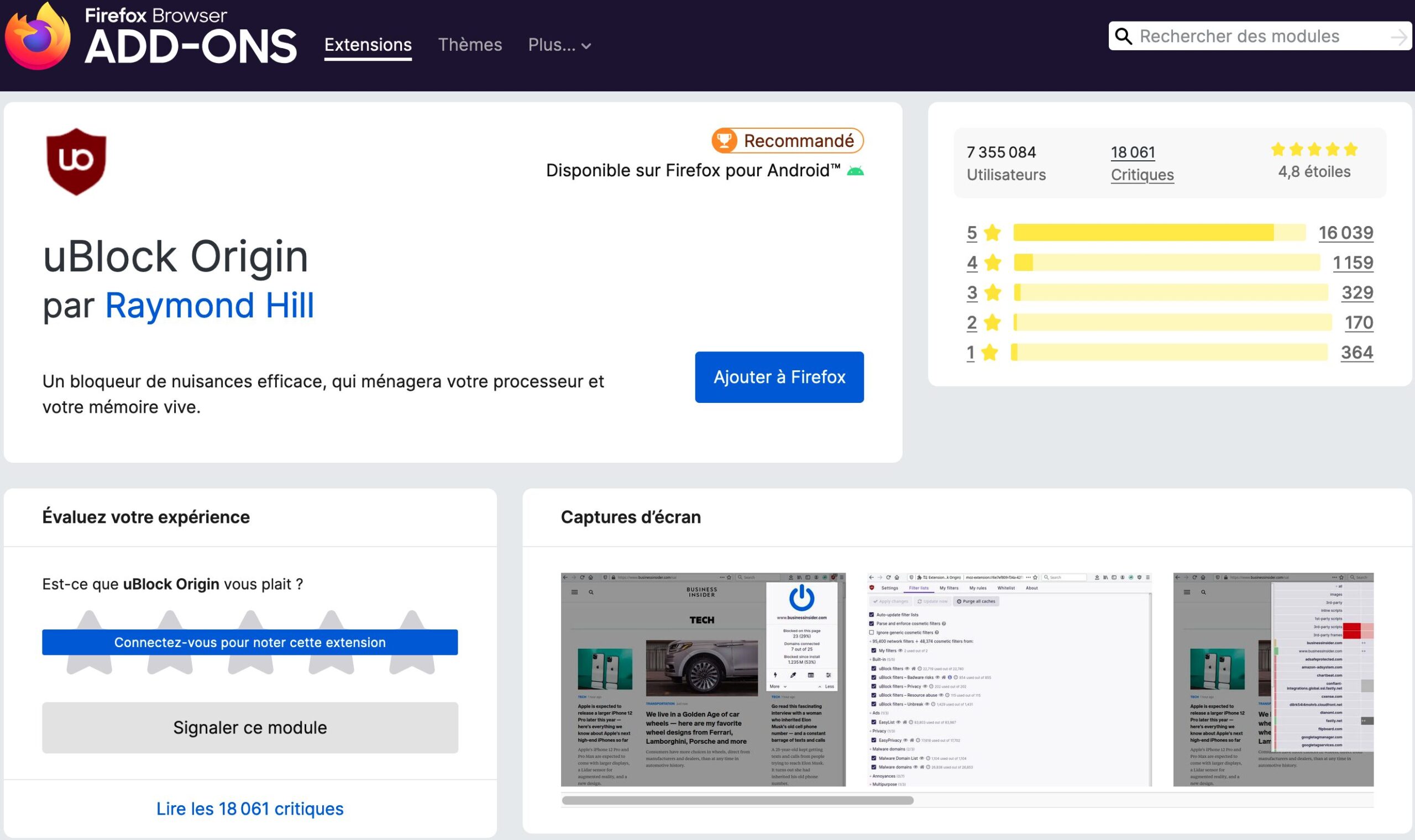This screenshot has height=840, width=1415.
Task: Click the Firefox Browser ADD-ONS title
Action: coord(191,36)
